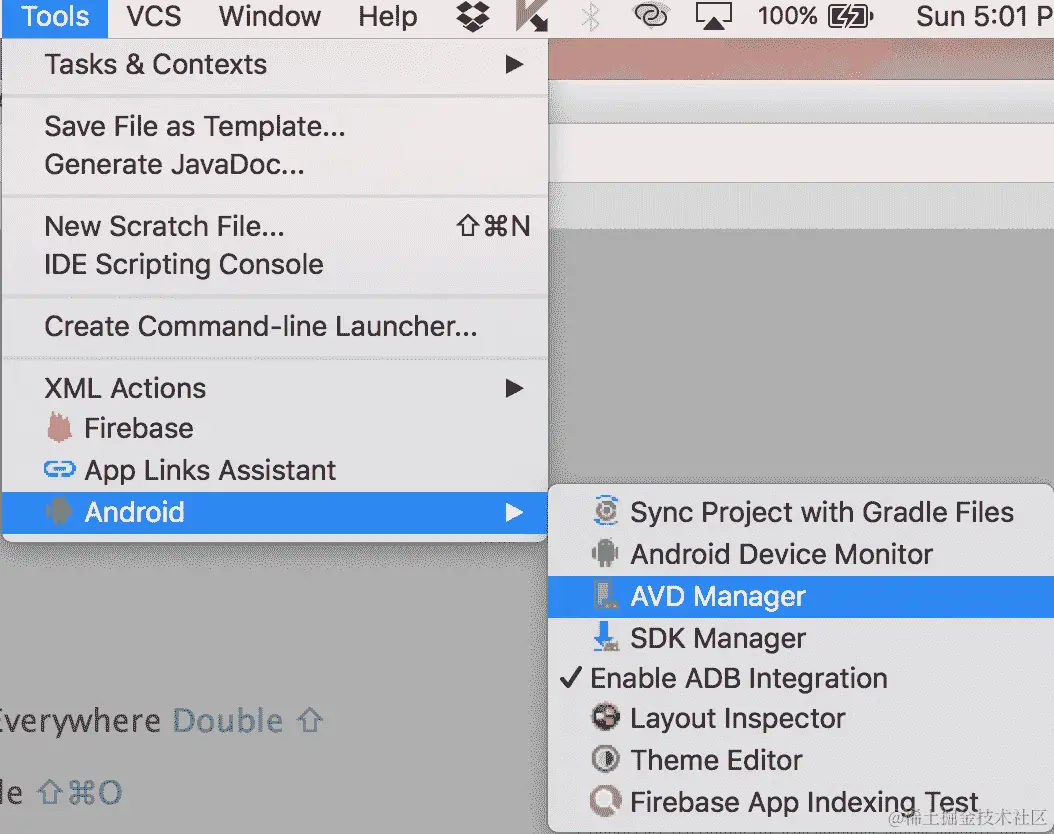Click the Firebase App Indexing Test icon
This screenshot has height=834, width=1054.
pos(606,801)
